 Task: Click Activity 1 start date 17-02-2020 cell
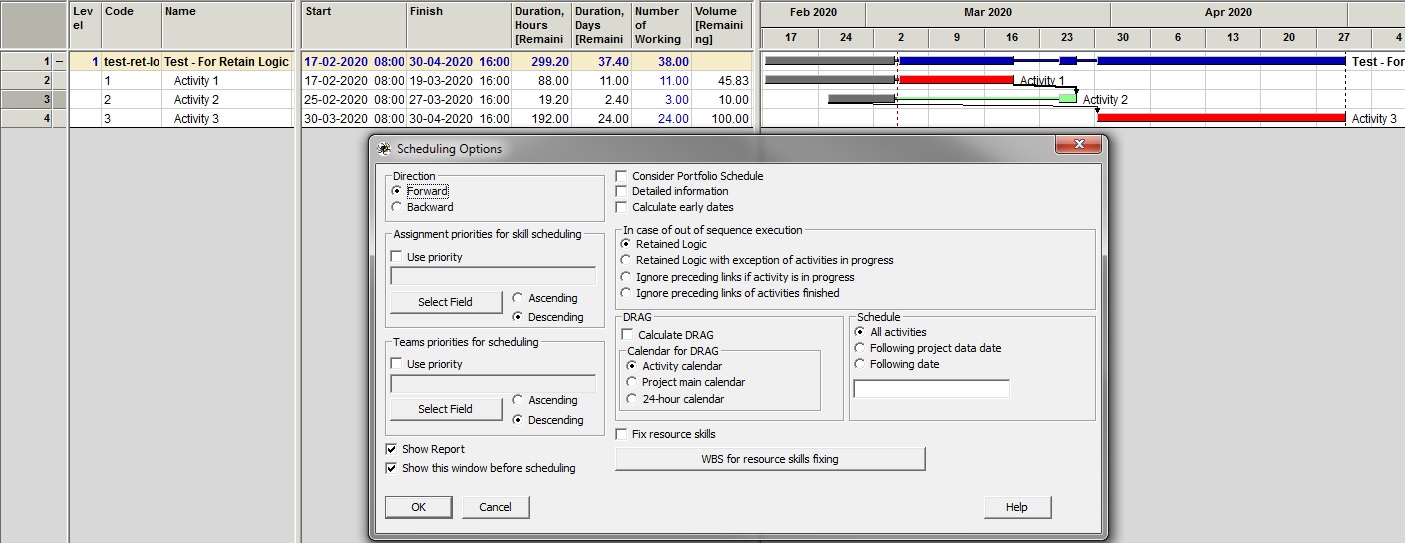pos(354,81)
